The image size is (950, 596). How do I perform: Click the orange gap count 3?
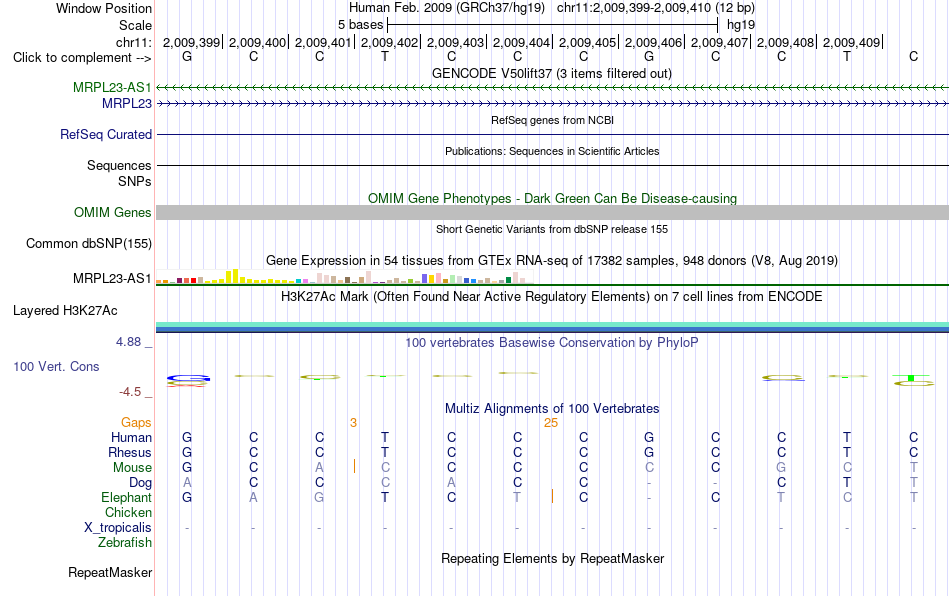pos(353,423)
